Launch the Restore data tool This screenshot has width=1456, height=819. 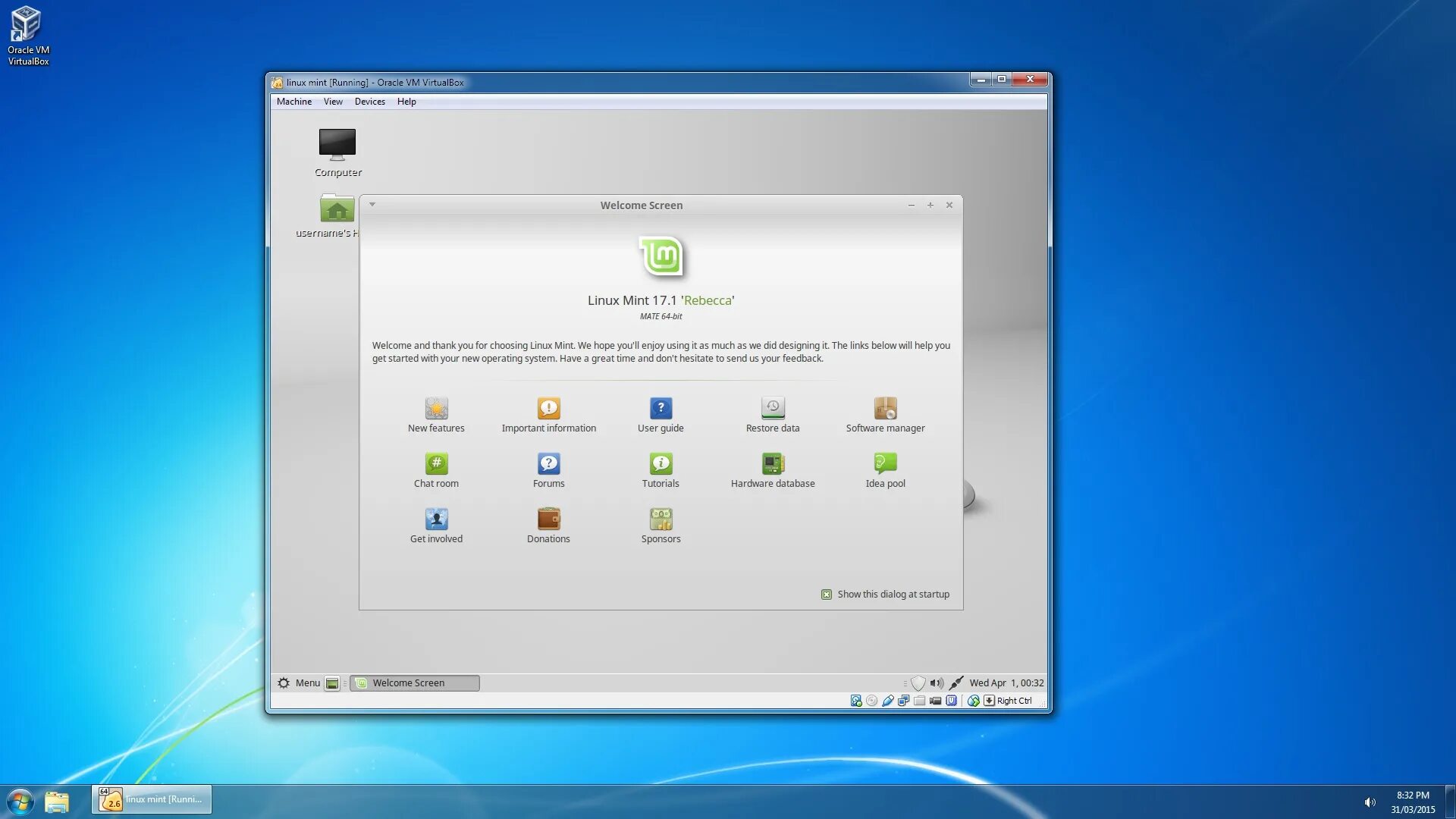pos(773,416)
